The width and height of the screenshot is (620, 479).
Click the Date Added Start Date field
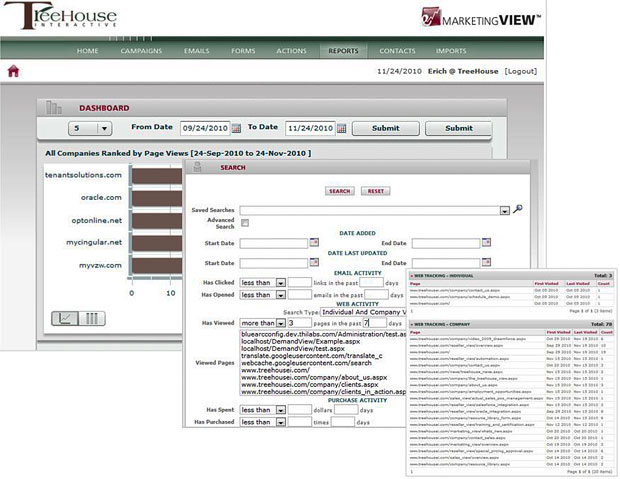pos(274,243)
